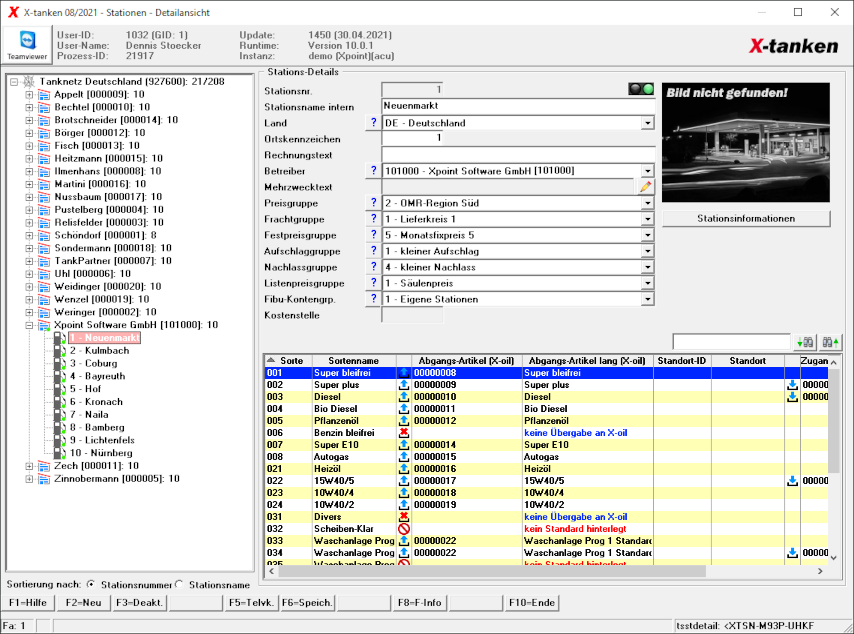Click the F10=Ende button
Image resolution: width=854 pixels, height=634 pixels.
[x=532, y=603]
